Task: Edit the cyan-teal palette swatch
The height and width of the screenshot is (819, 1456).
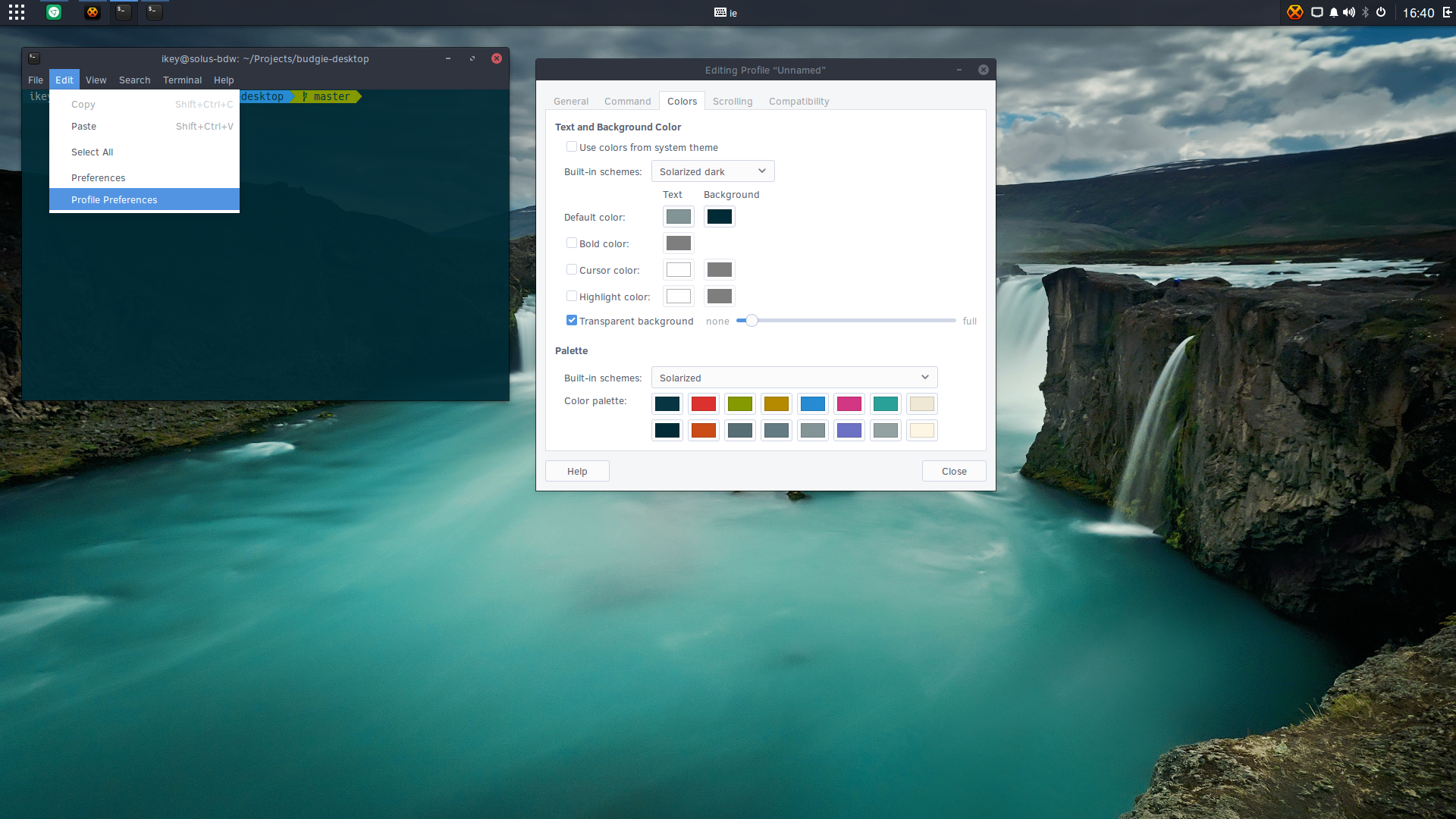Action: [x=886, y=404]
